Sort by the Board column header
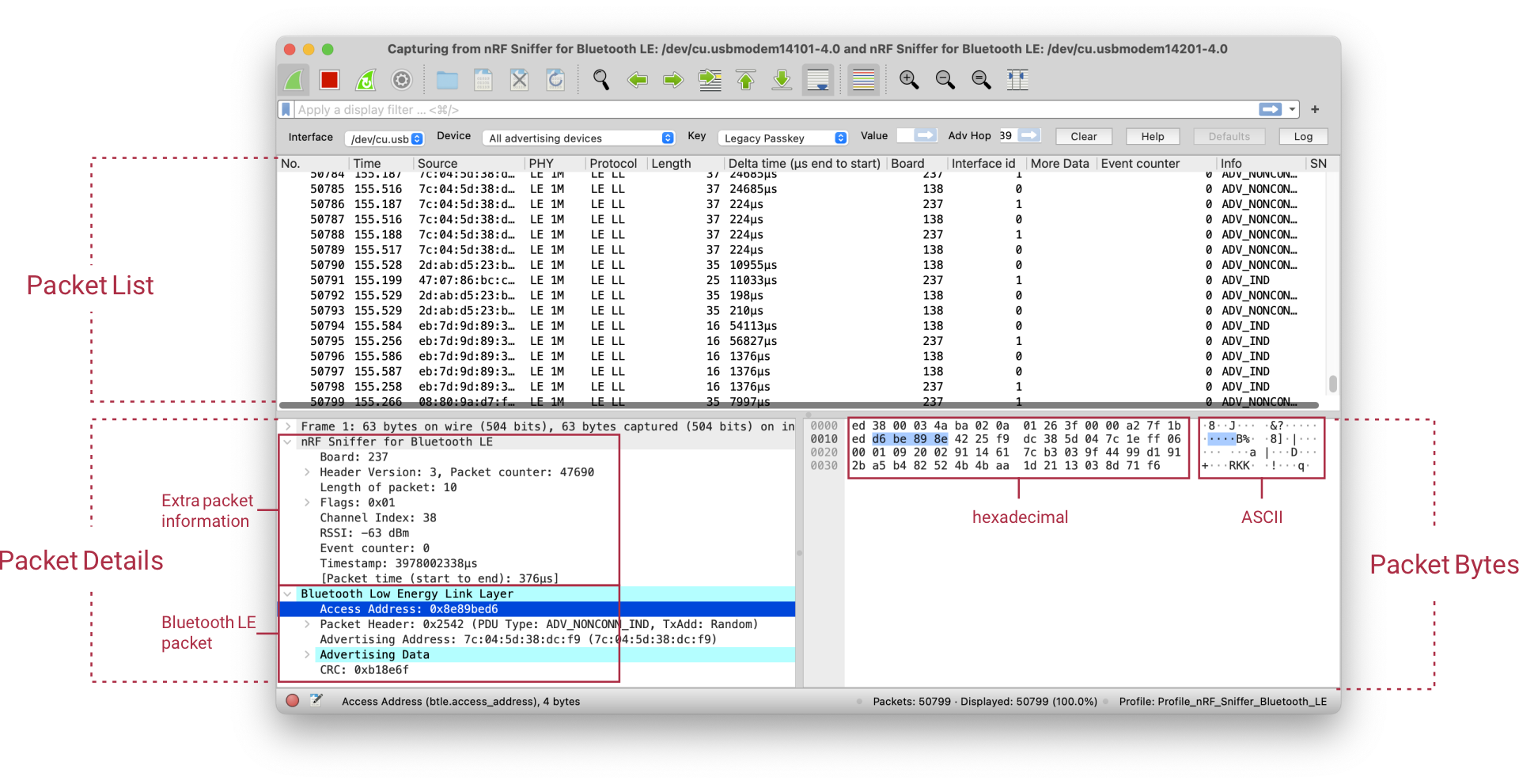Image resolution: width=1519 pixels, height=784 pixels. [x=916, y=163]
